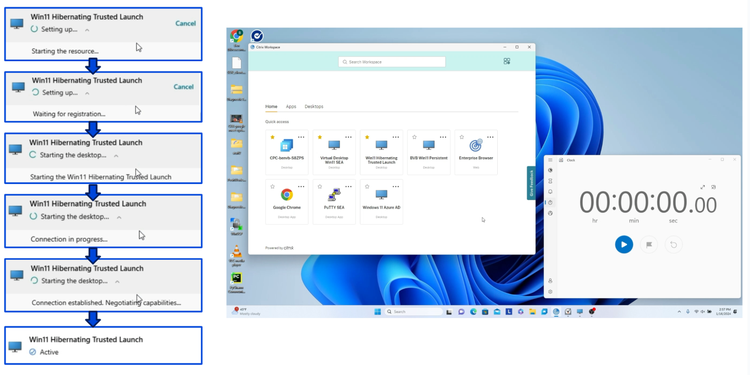Click the taskbar Search box
The width and height of the screenshot is (750, 375).
413,312
